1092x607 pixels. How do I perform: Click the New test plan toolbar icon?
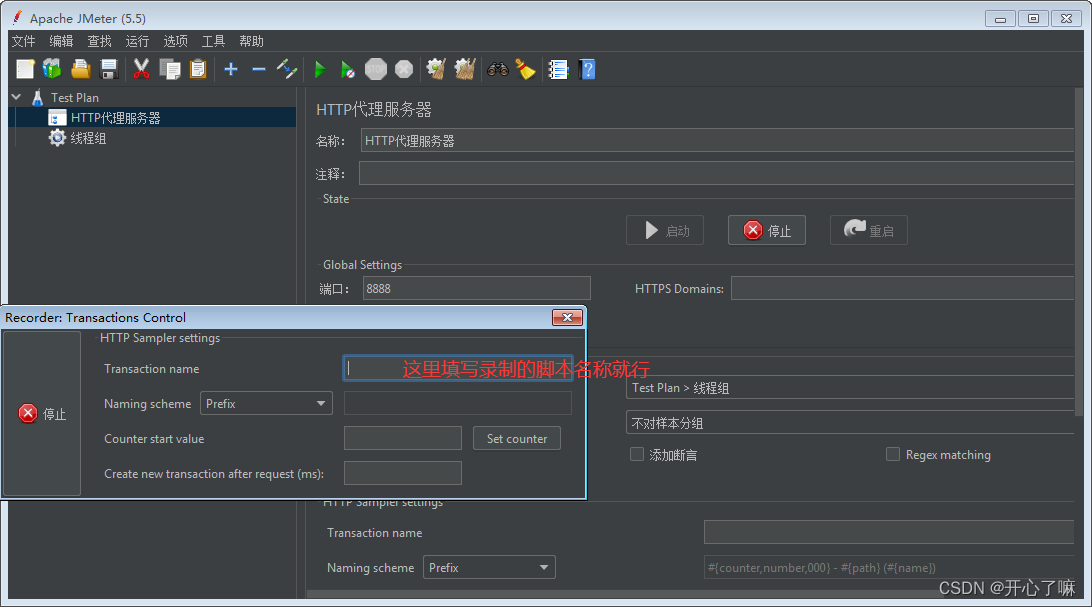[25, 69]
